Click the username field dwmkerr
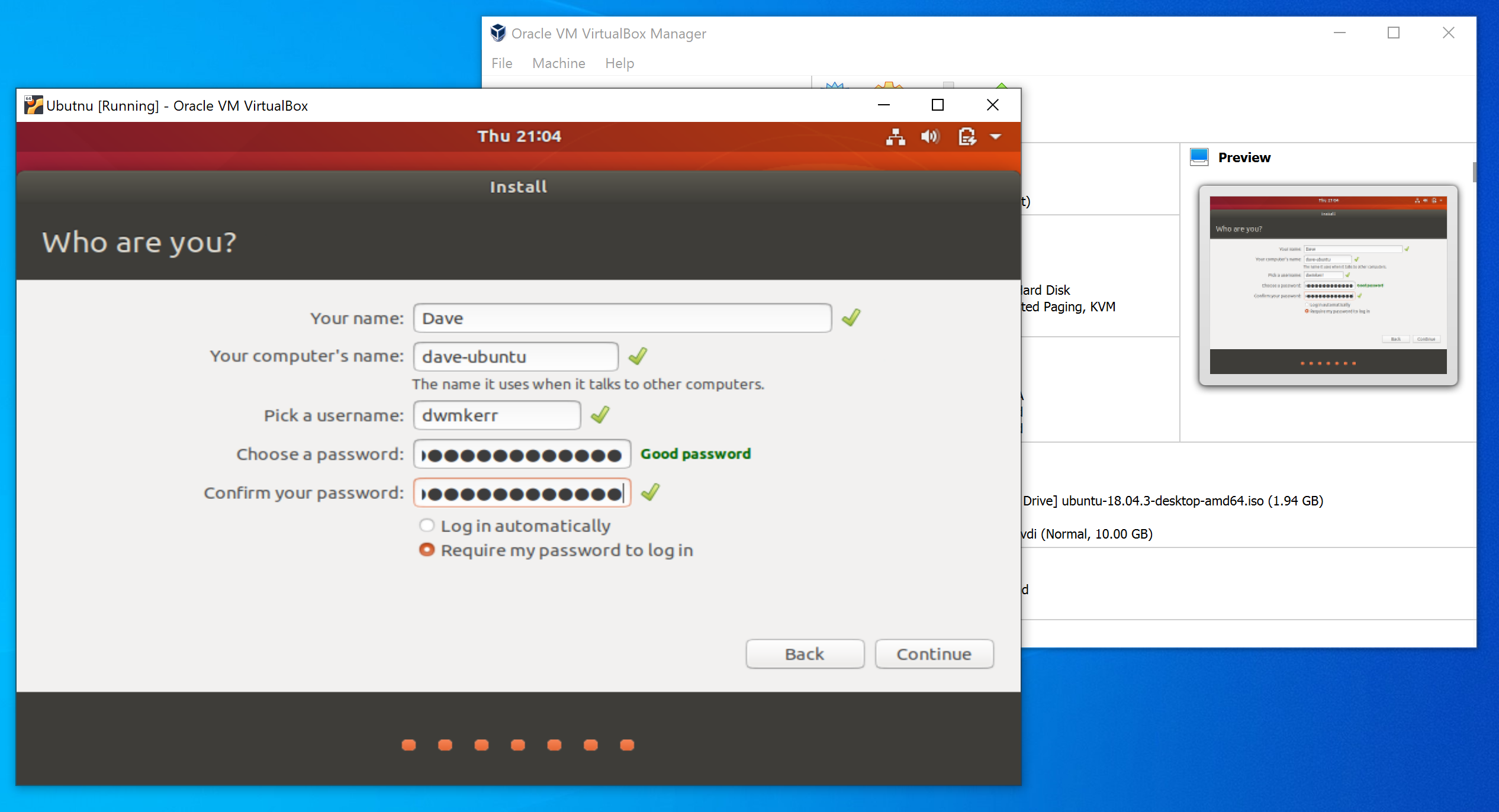The image size is (1499, 812). pyautogui.click(x=497, y=415)
